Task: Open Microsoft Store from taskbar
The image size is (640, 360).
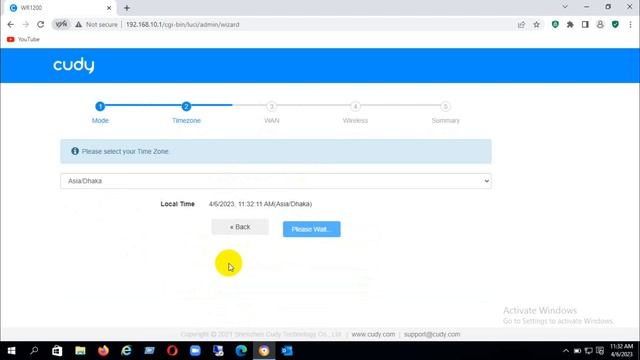Action: 57,351
